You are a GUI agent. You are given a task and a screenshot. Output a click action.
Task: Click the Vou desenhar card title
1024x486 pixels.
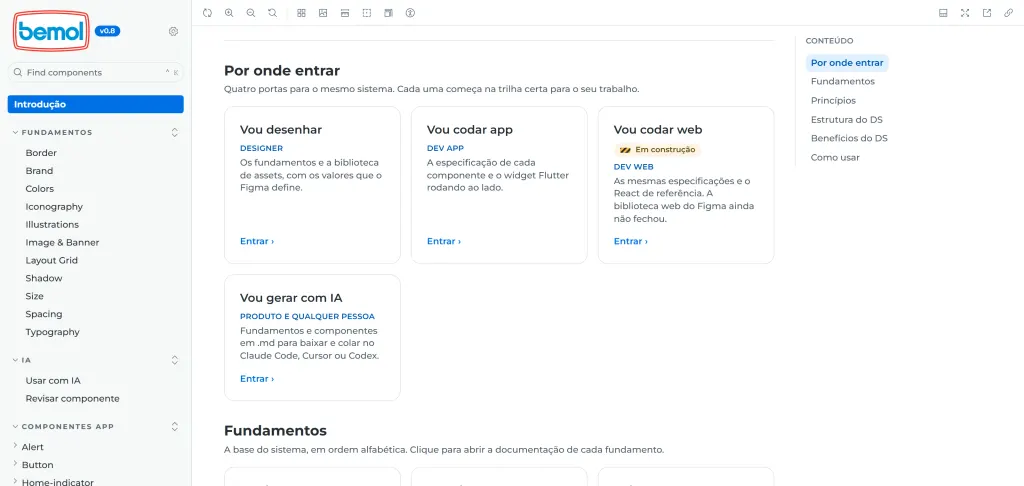click(x=281, y=130)
